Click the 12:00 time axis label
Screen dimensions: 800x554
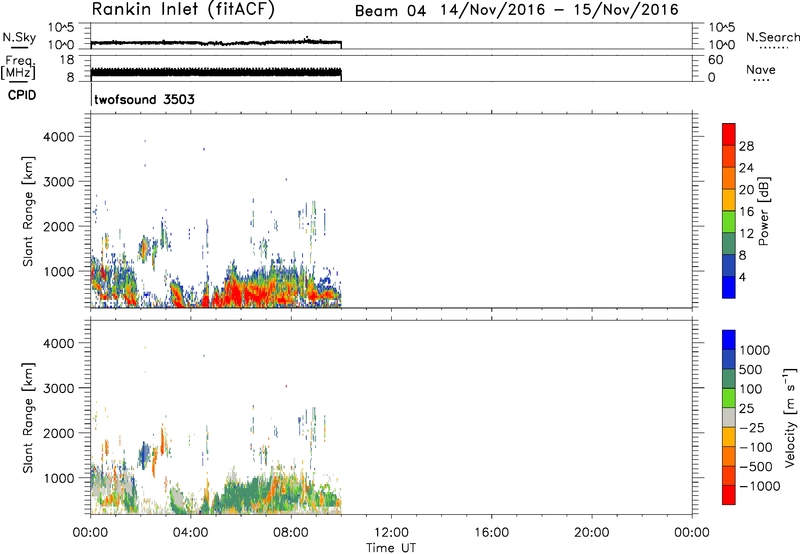(x=391, y=533)
